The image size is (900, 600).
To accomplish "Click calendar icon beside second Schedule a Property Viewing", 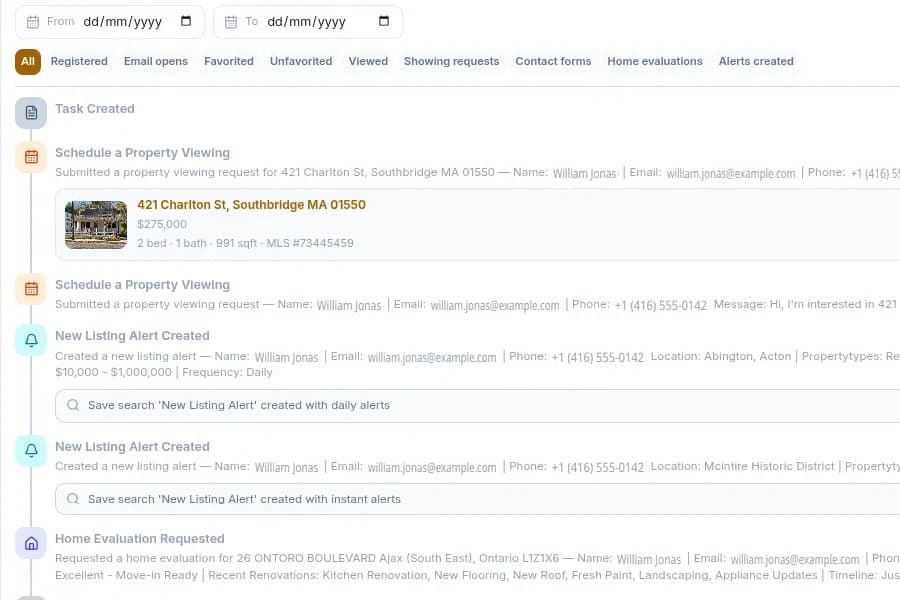I will 31,289.
